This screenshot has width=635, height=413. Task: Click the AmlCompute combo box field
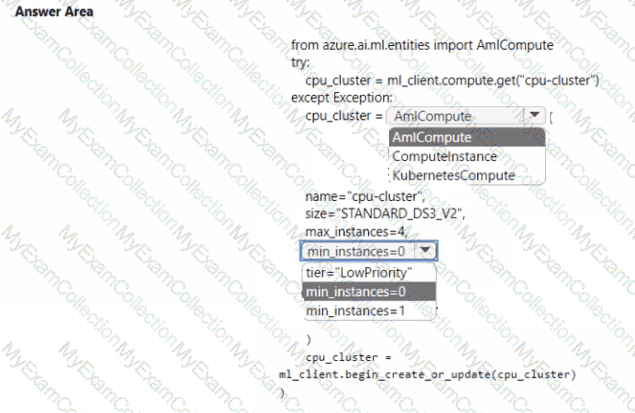click(456, 117)
